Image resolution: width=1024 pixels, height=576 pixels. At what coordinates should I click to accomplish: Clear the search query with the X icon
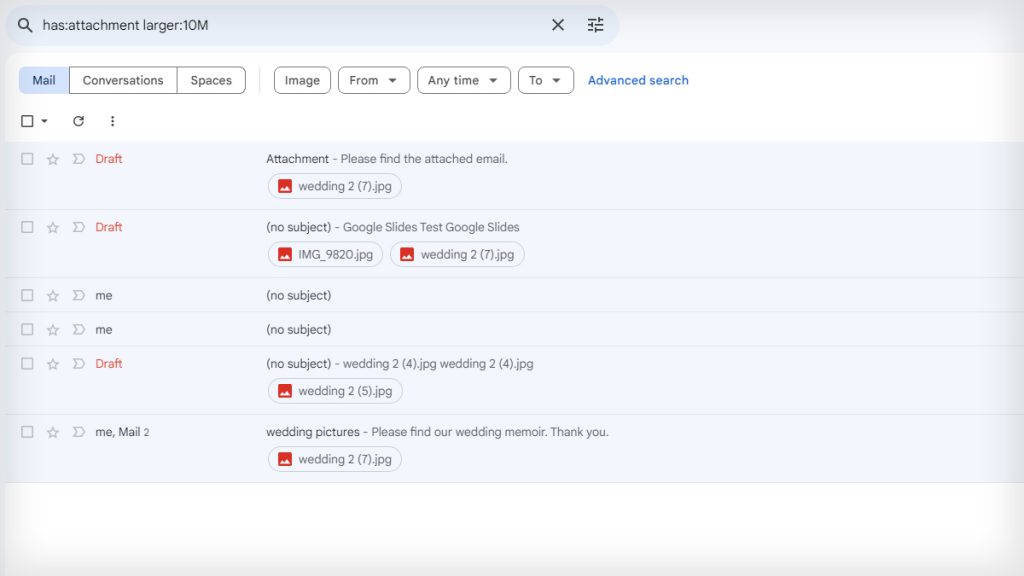(x=557, y=25)
